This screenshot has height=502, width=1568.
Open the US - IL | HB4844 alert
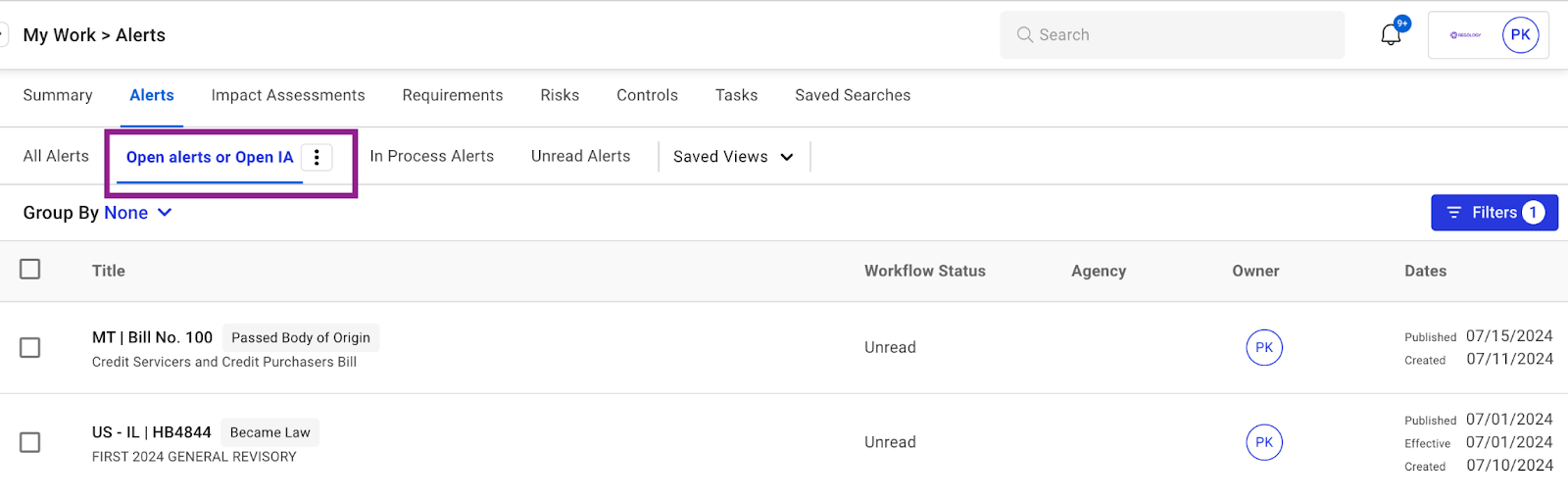coord(151,432)
